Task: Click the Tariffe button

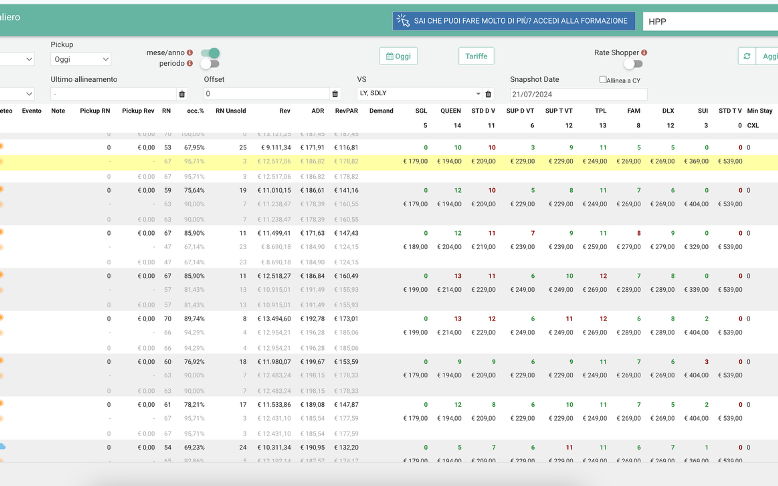Action: (476, 57)
